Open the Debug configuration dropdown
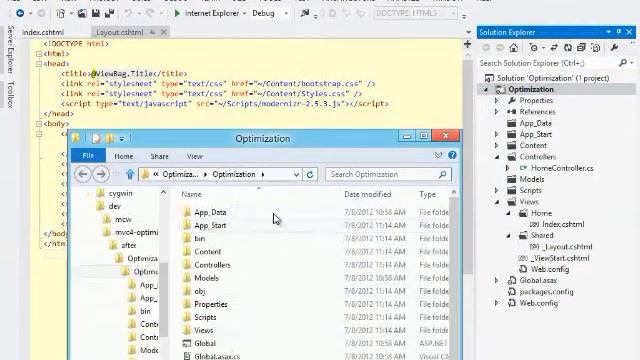640x360 pixels. 286,13
